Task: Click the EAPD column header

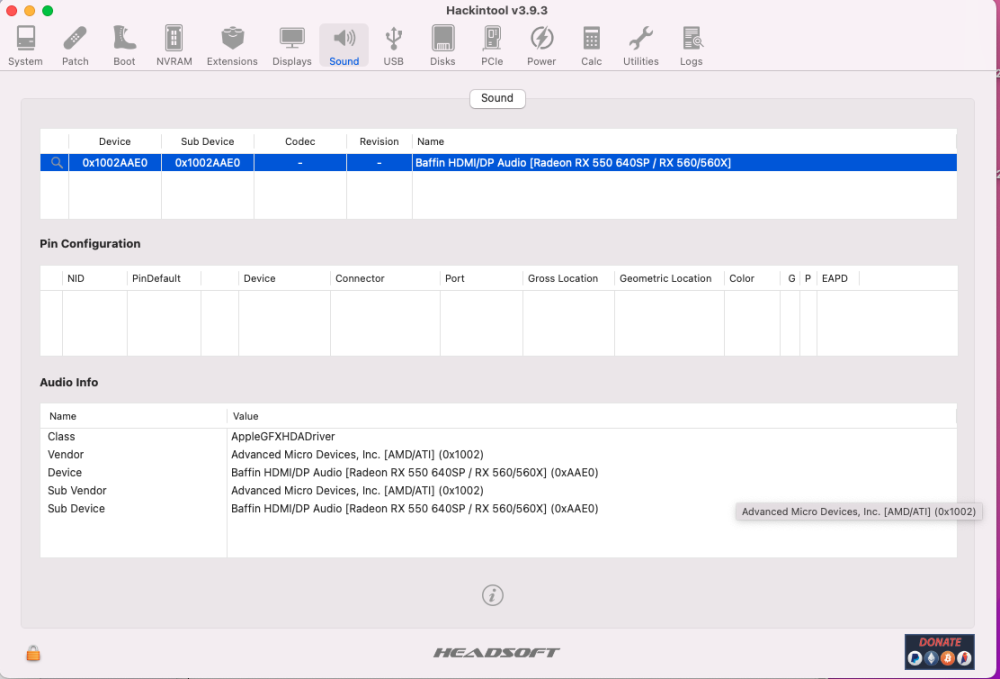Action: tap(838, 279)
